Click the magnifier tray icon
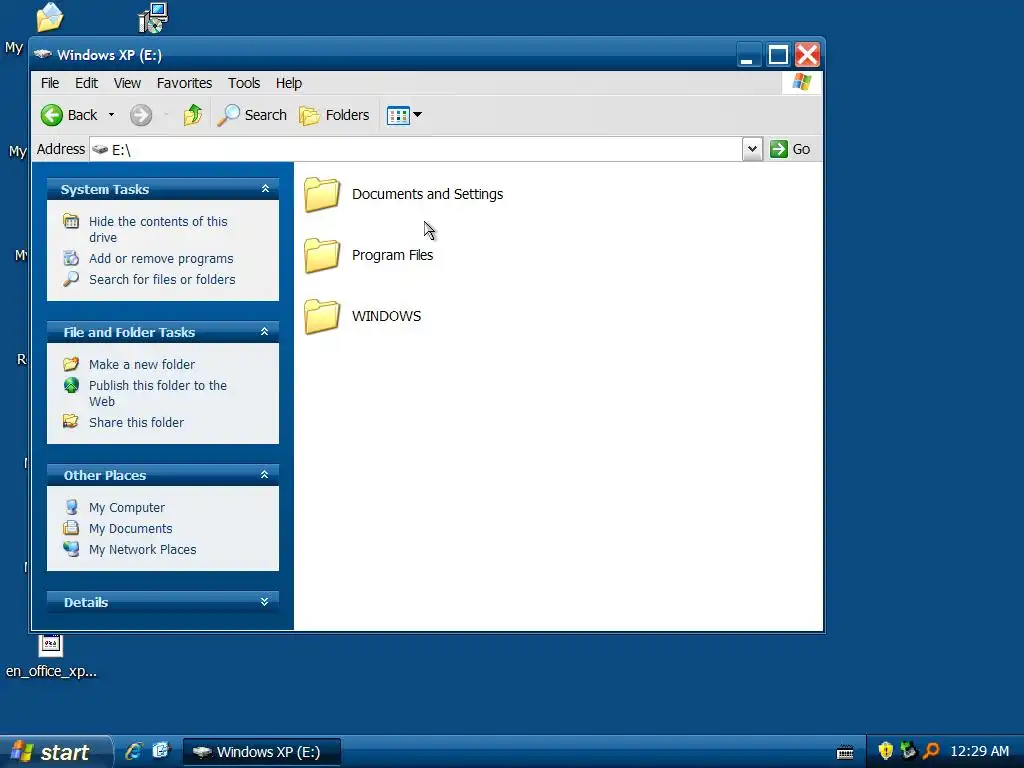Screen dimensions: 1024x768 click(931, 750)
